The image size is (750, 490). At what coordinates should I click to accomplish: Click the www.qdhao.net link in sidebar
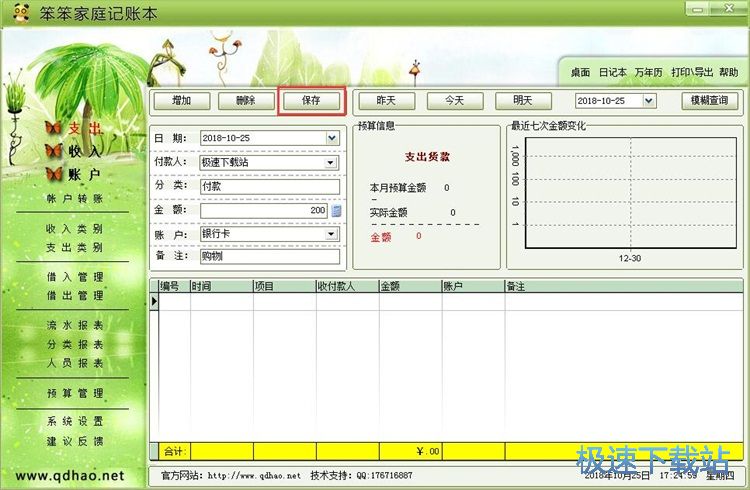point(70,476)
